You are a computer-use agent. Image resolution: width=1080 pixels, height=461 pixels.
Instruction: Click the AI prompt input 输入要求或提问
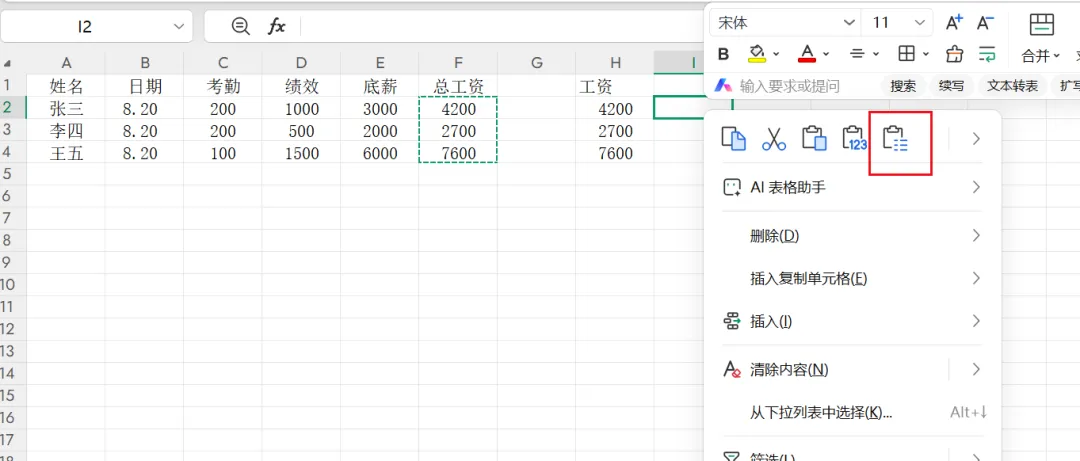pos(789,86)
